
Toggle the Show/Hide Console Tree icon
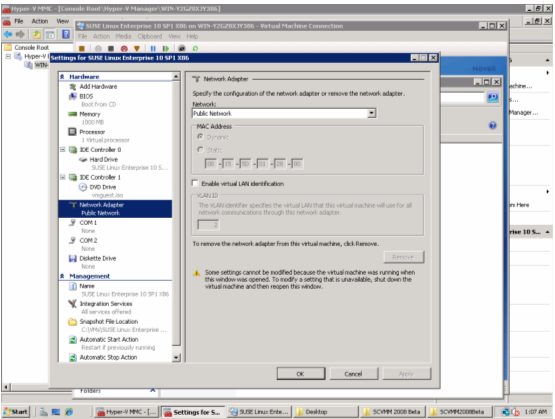pos(50,34)
